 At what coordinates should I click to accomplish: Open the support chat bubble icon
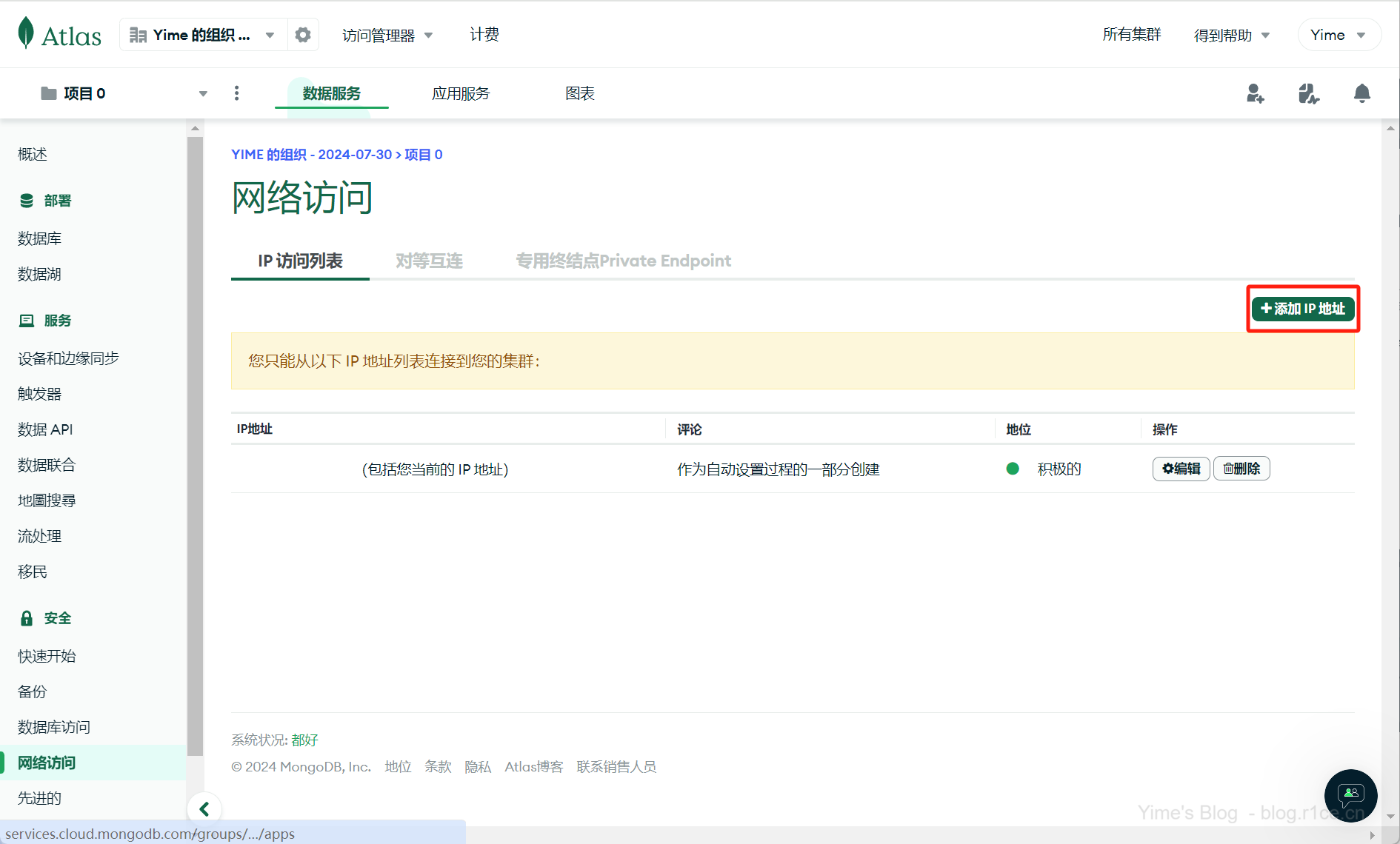coord(1350,795)
